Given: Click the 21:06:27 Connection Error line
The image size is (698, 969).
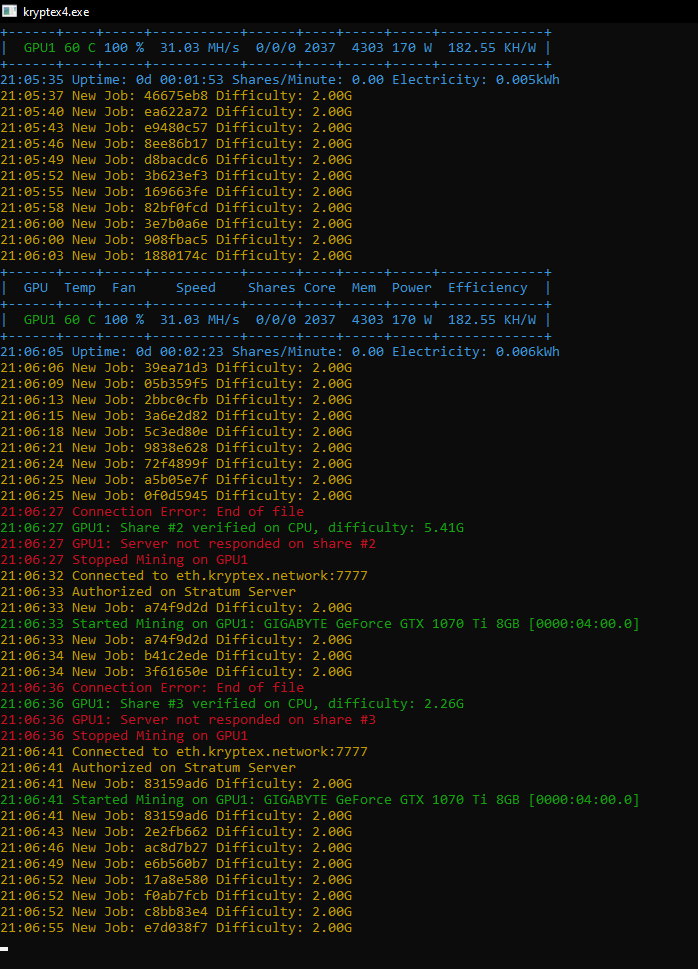Looking at the screenshot, I should point(152,512).
